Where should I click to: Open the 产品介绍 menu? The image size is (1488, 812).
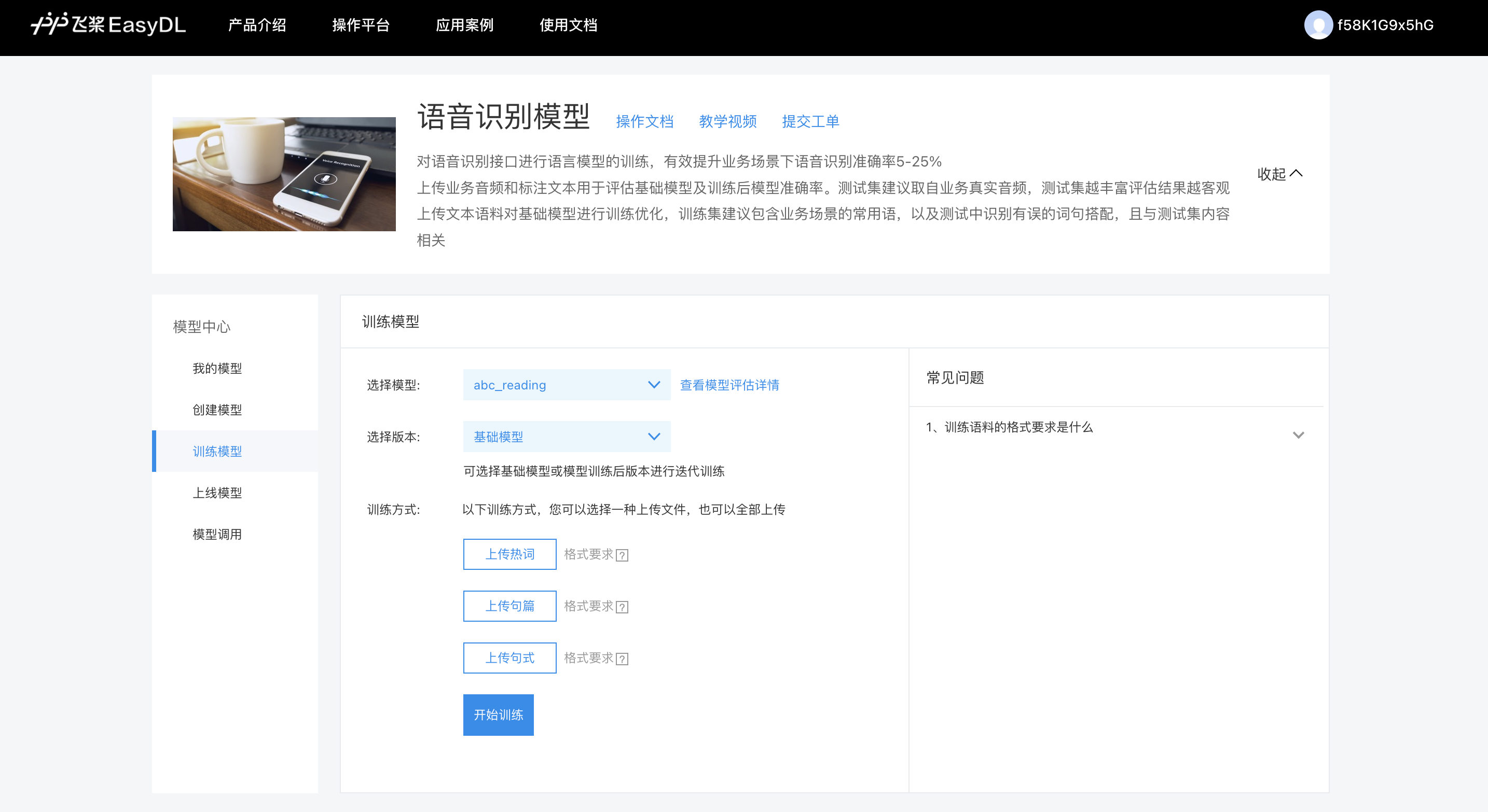point(257,25)
